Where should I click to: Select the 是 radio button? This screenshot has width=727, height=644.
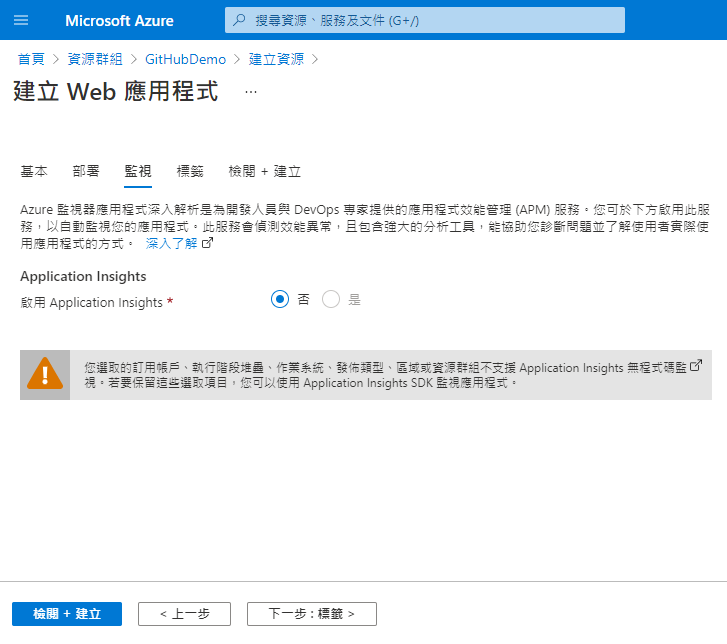tap(331, 300)
